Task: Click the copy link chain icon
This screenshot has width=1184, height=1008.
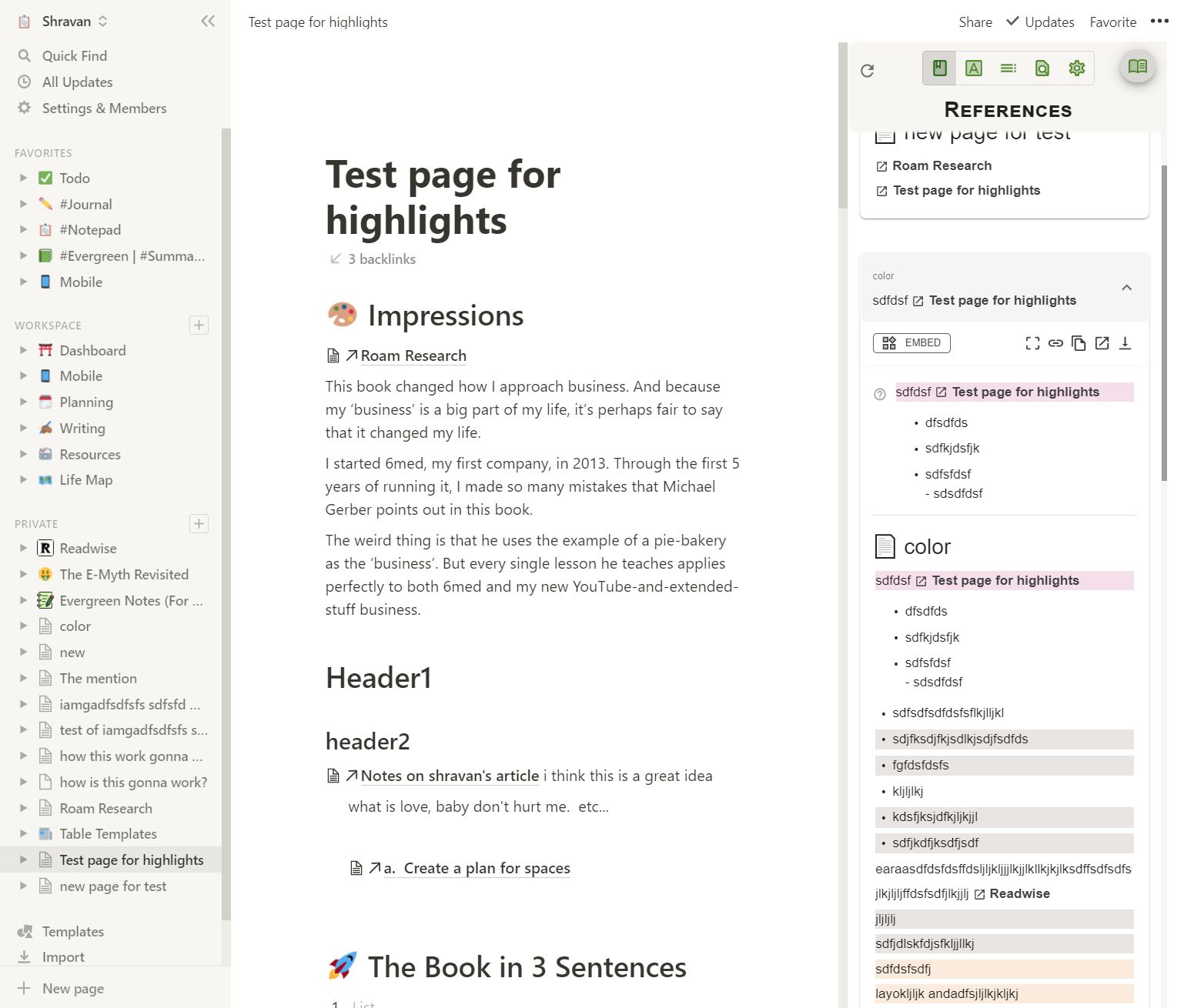Action: pos(1055,343)
